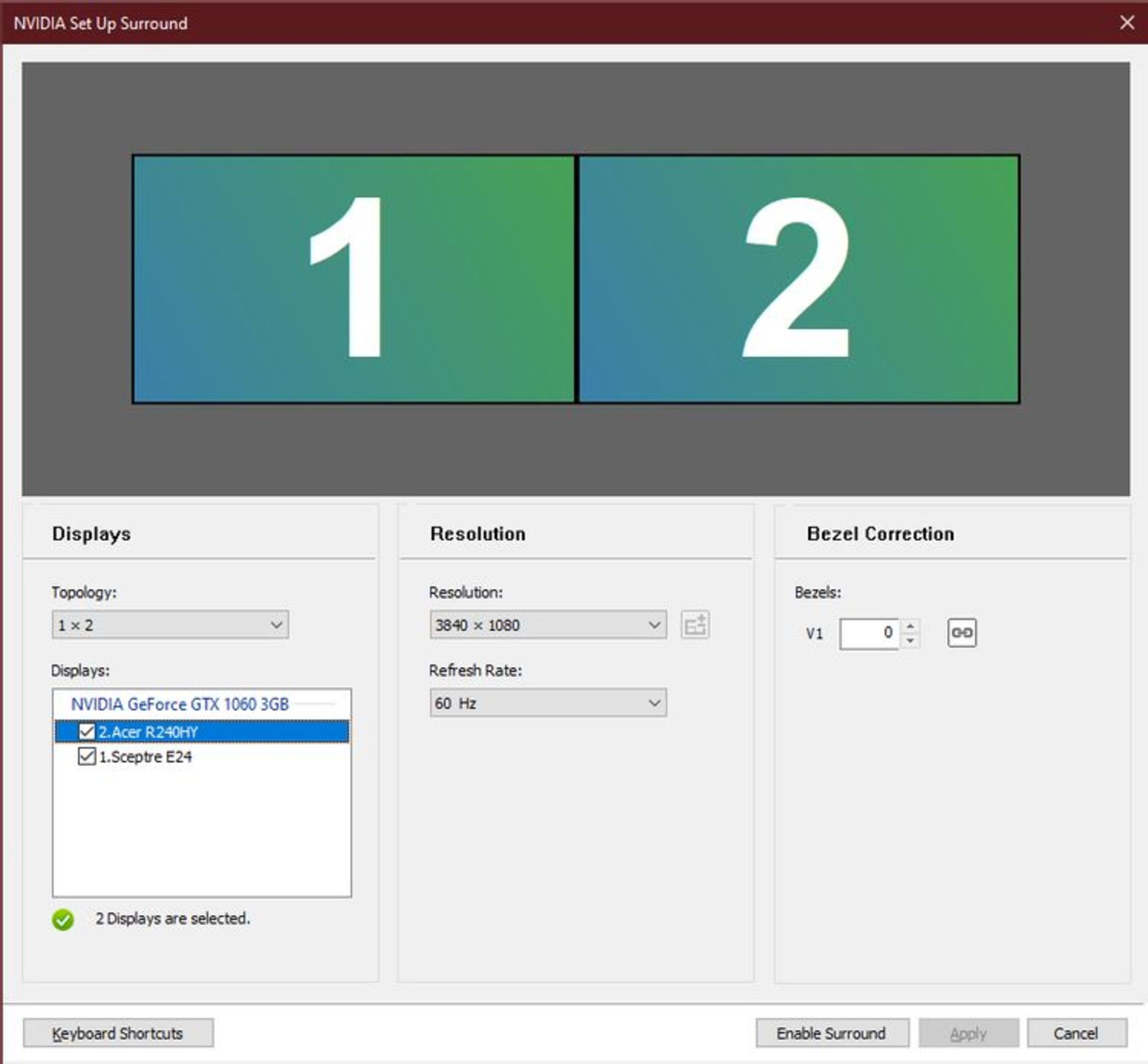Select display 1 in the preview layout
Image resolution: width=1148 pixels, height=1064 pixels.
tap(353, 279)
